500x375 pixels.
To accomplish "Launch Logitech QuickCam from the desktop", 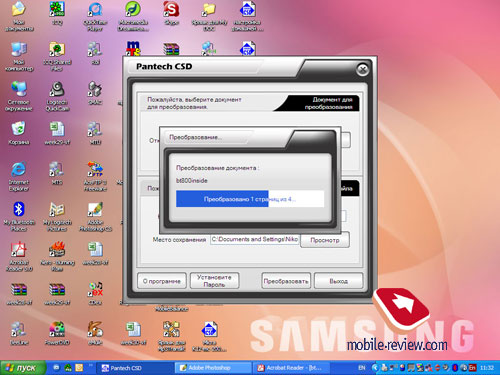I will pos(57,96).
